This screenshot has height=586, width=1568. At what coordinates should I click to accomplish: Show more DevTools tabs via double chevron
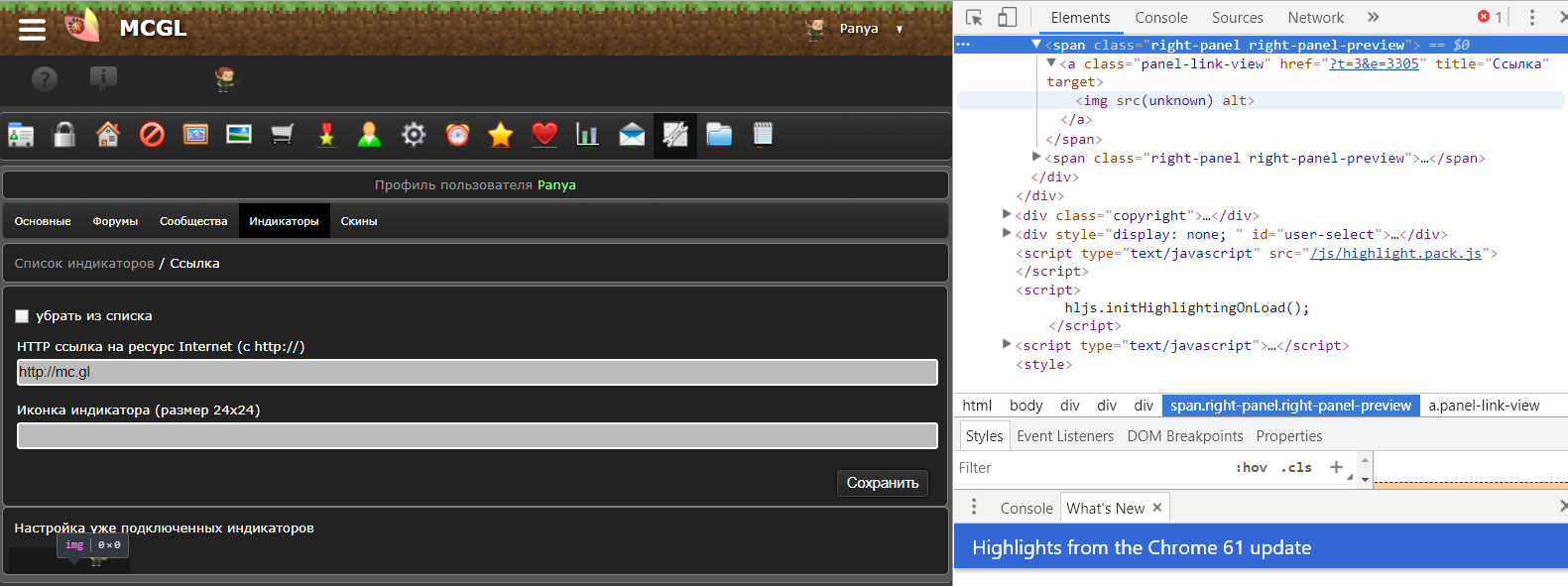click(1374, 17)
